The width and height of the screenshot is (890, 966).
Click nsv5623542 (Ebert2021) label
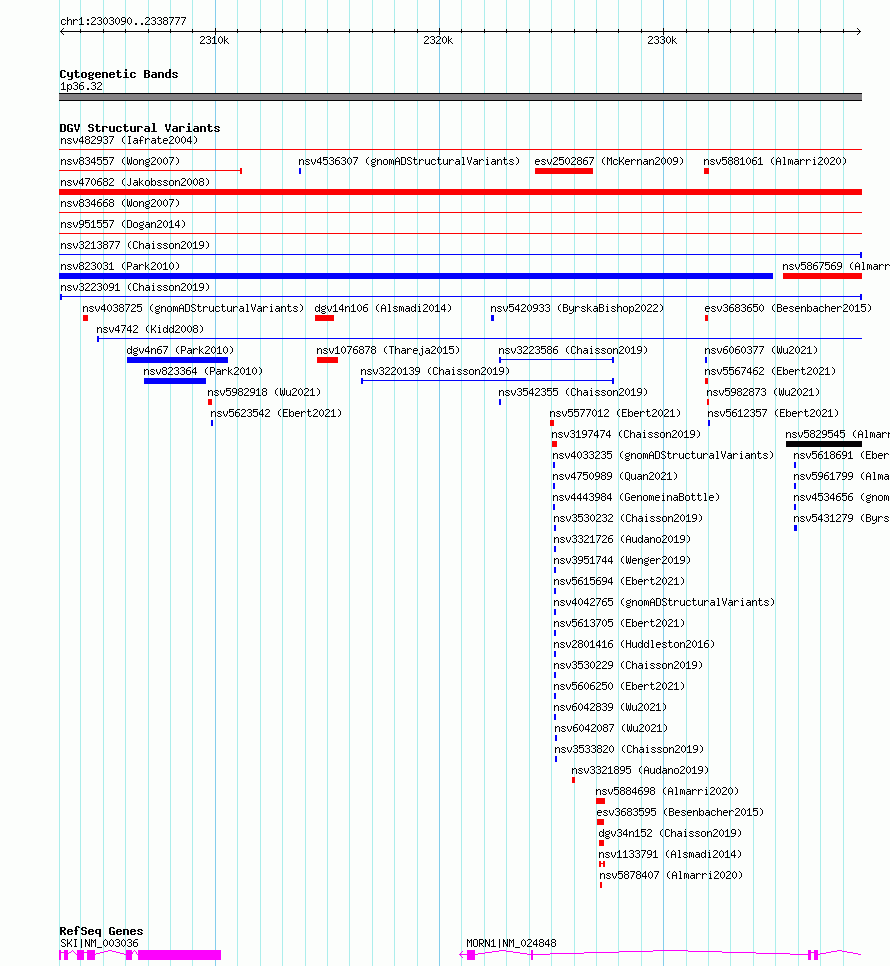[276, 413]
